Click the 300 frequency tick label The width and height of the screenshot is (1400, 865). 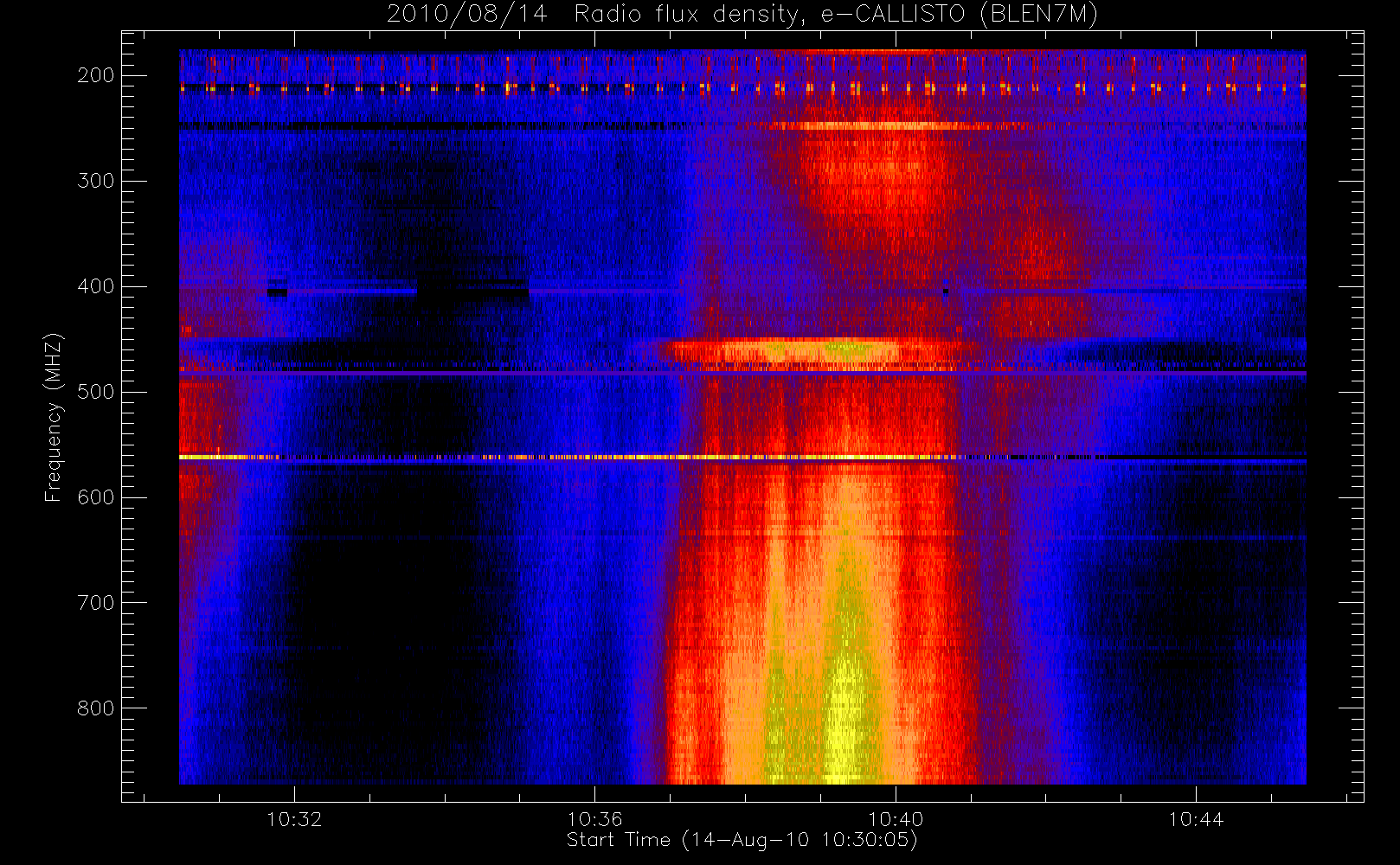point(95,181)
